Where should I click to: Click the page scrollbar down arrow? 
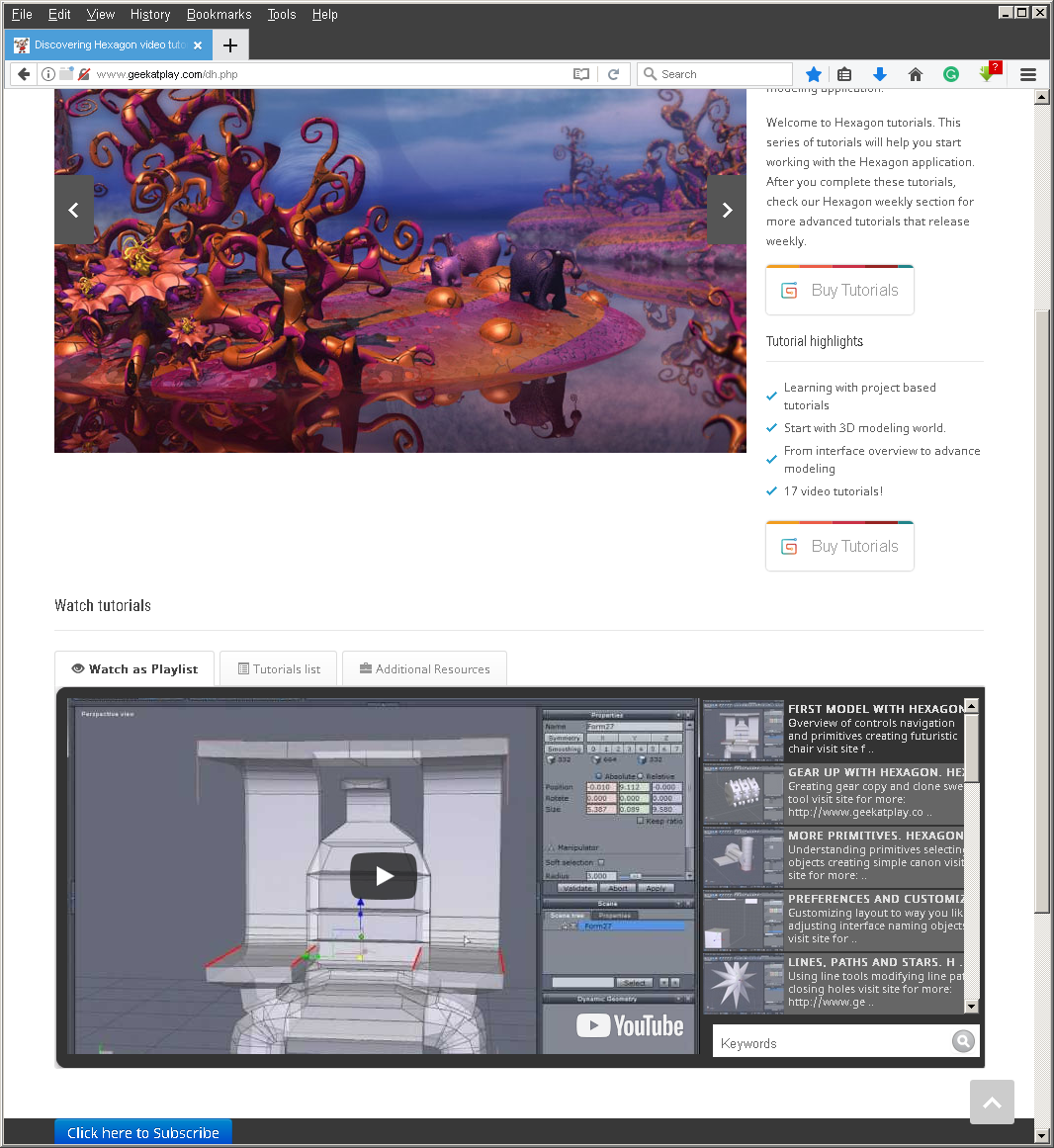coord(1042,1136)
